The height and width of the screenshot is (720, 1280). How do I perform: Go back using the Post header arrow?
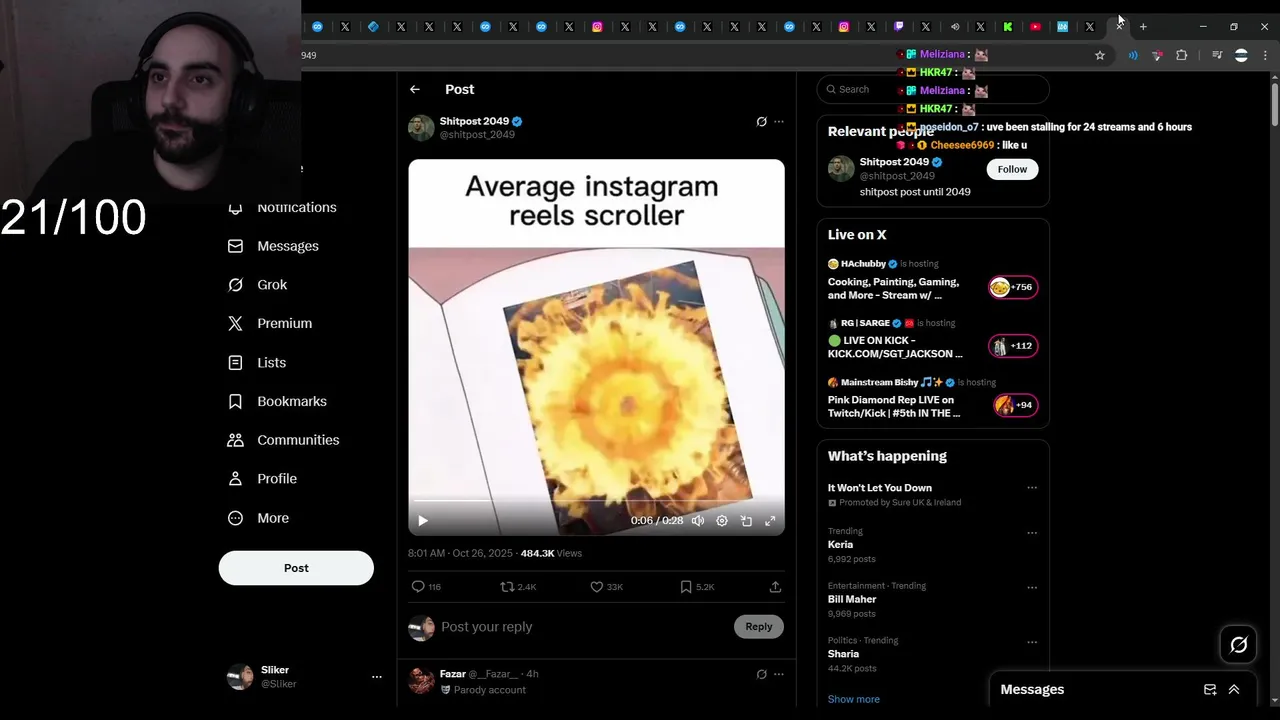point(415,89)
